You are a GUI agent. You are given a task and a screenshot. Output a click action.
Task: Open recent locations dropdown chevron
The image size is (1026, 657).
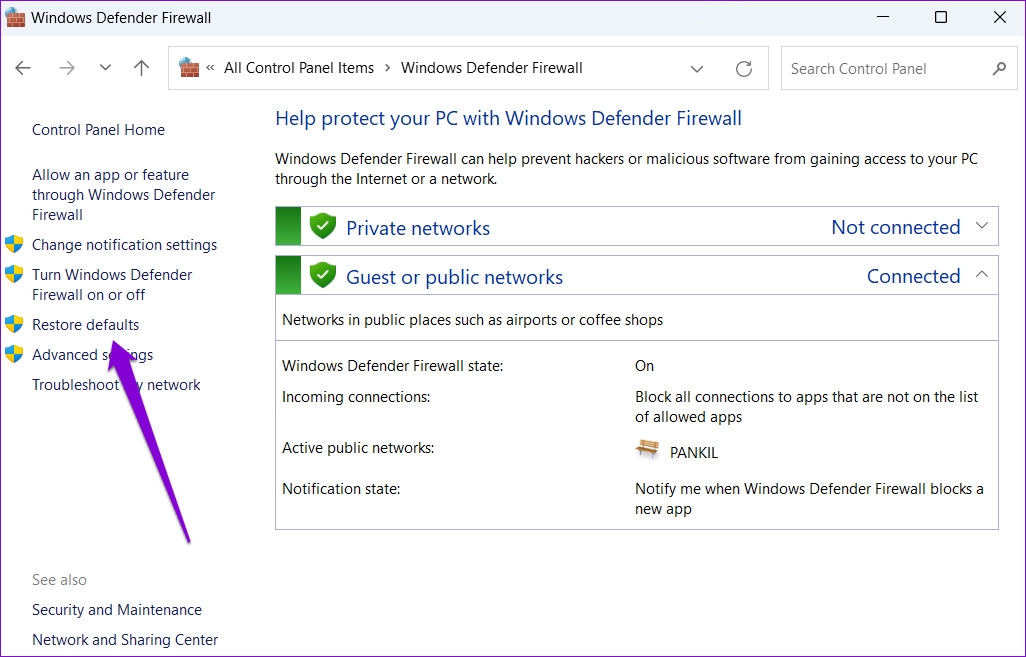(x=105, y=68)
